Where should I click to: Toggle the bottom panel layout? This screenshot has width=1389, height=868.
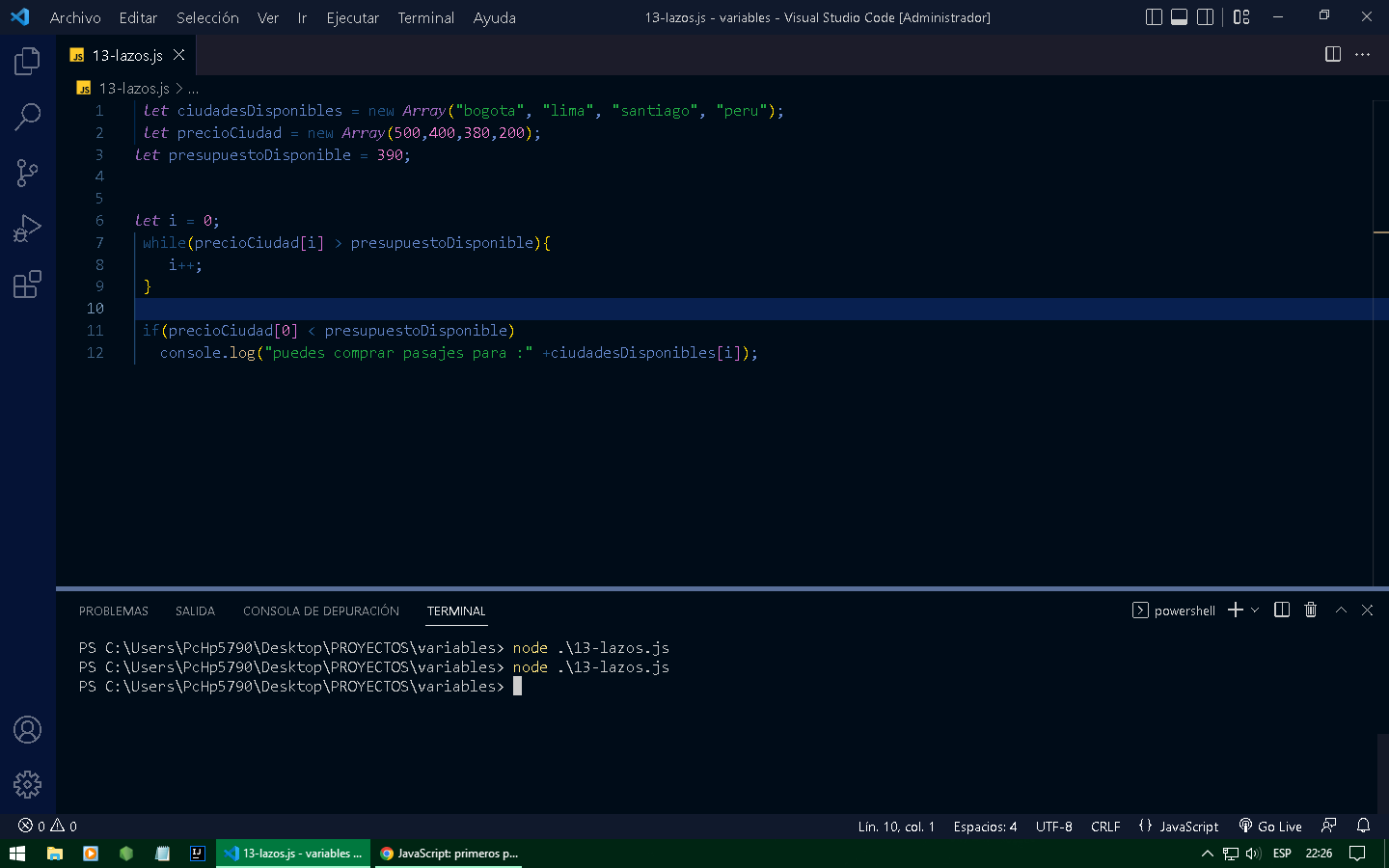coord(1179,16)
